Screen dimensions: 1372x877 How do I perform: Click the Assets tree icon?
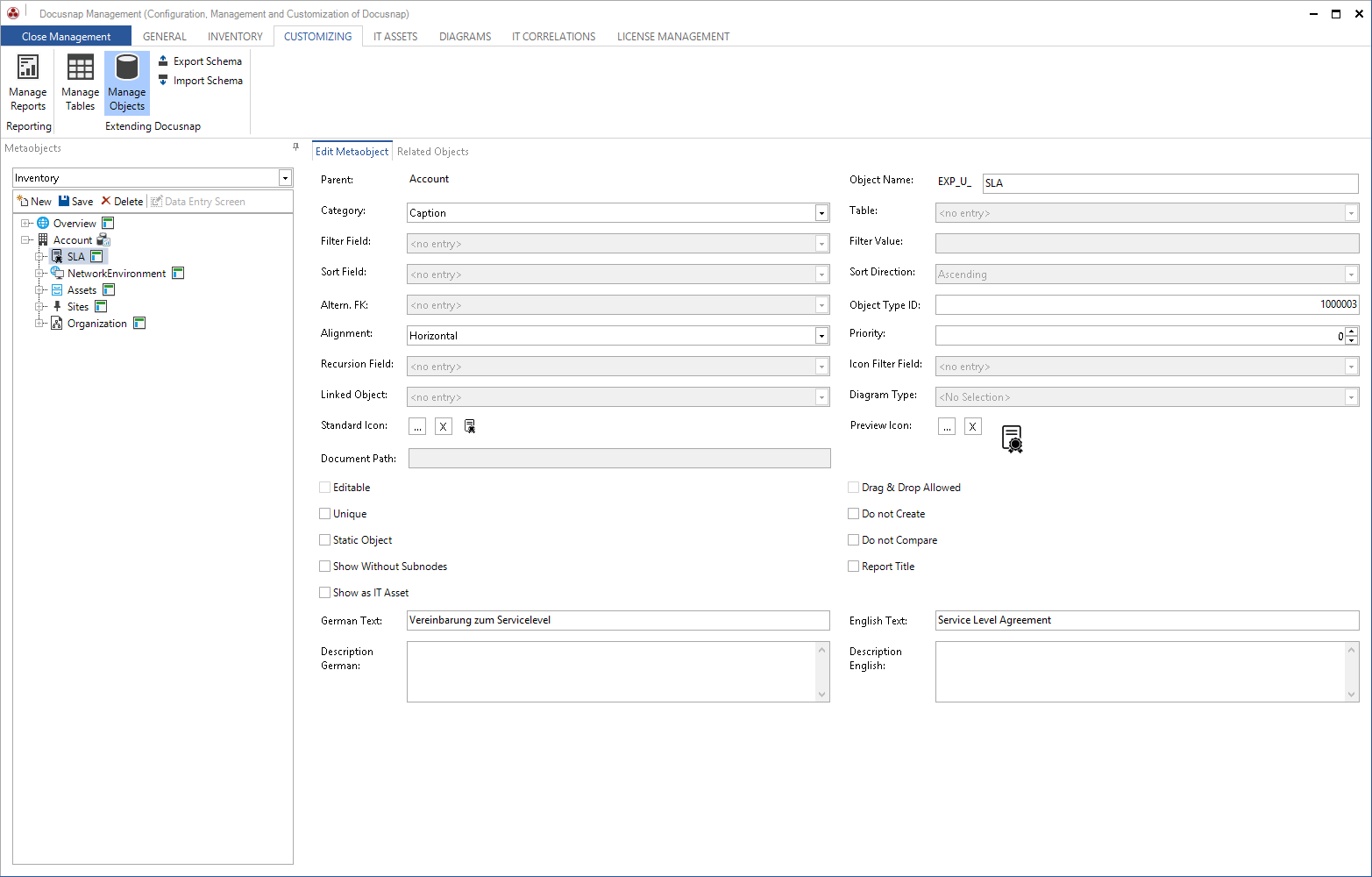click(x=57, y=289)
